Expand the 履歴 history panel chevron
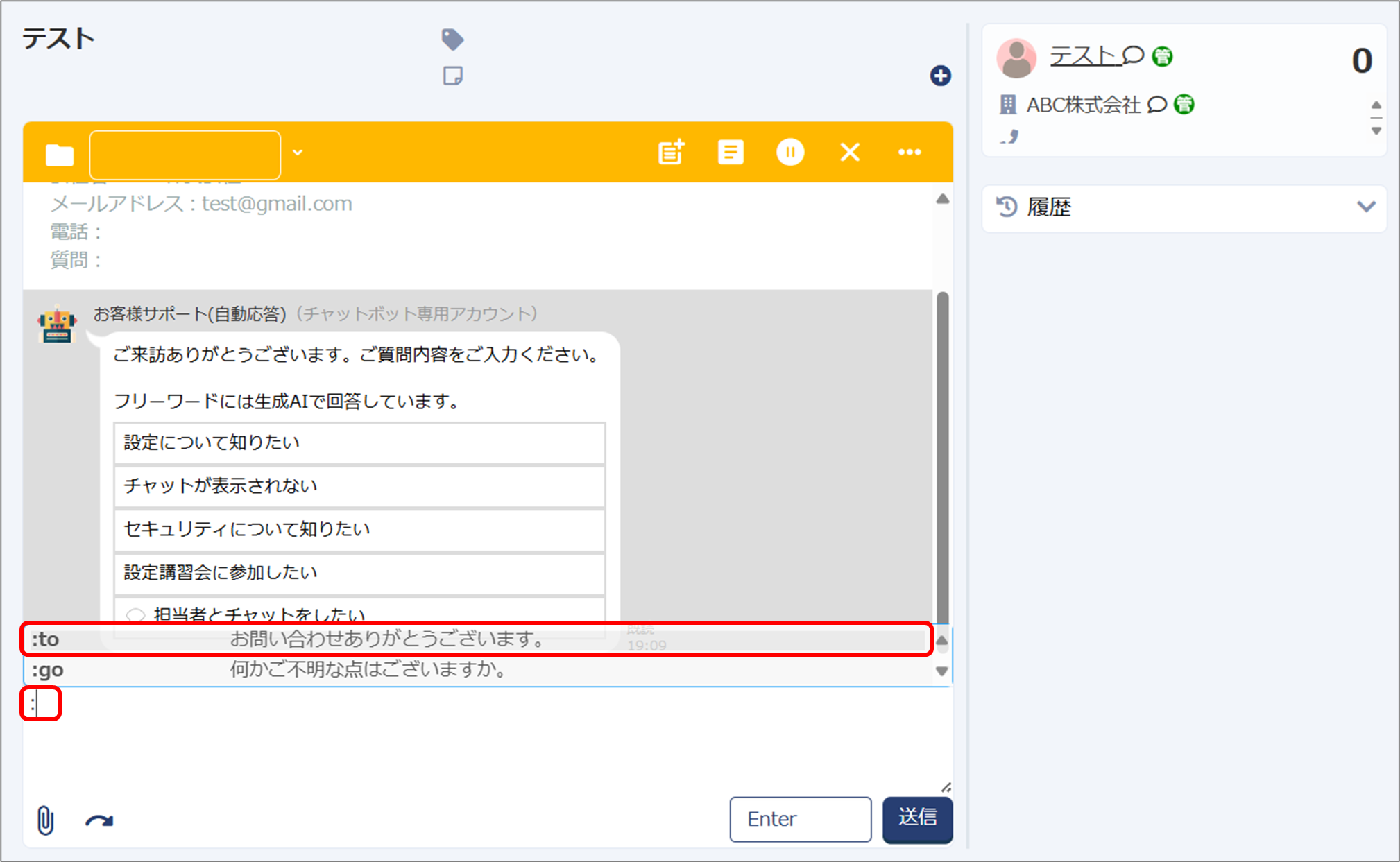 point(1366,207)
